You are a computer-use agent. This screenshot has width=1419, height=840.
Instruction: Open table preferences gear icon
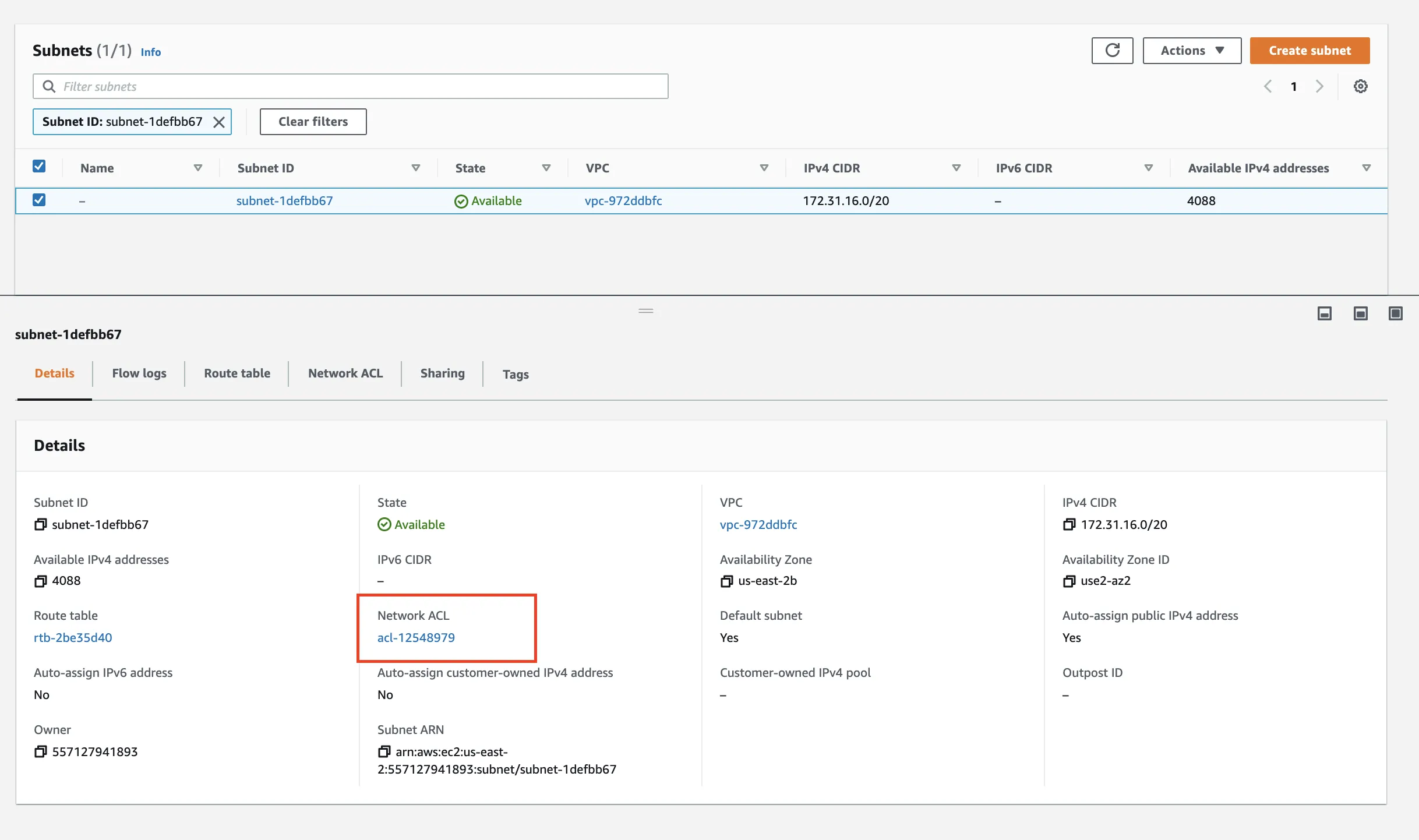point(1360,87)
